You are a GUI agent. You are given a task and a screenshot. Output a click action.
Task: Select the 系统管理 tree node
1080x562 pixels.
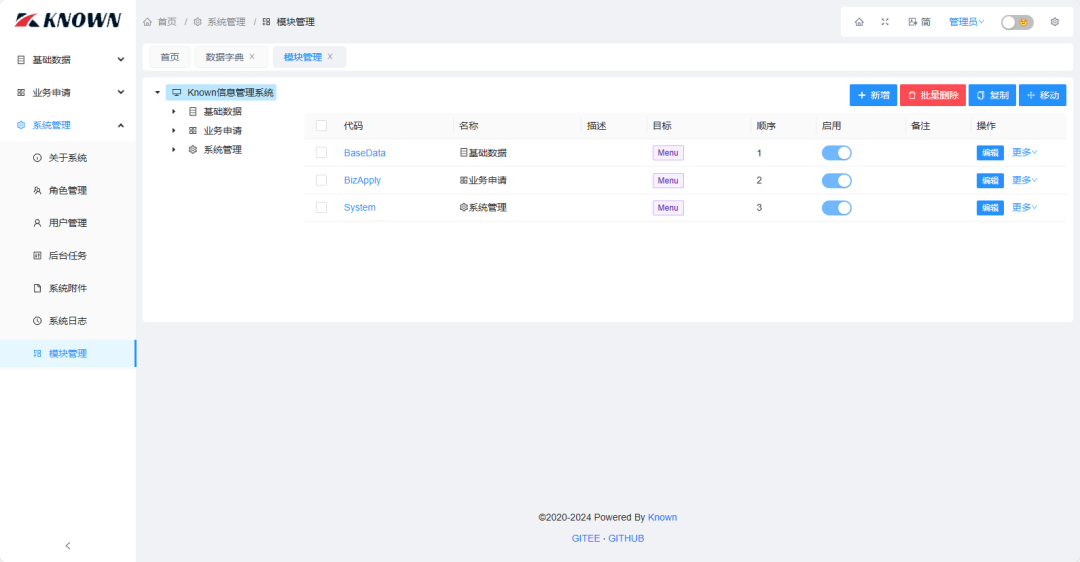[222, 150]
